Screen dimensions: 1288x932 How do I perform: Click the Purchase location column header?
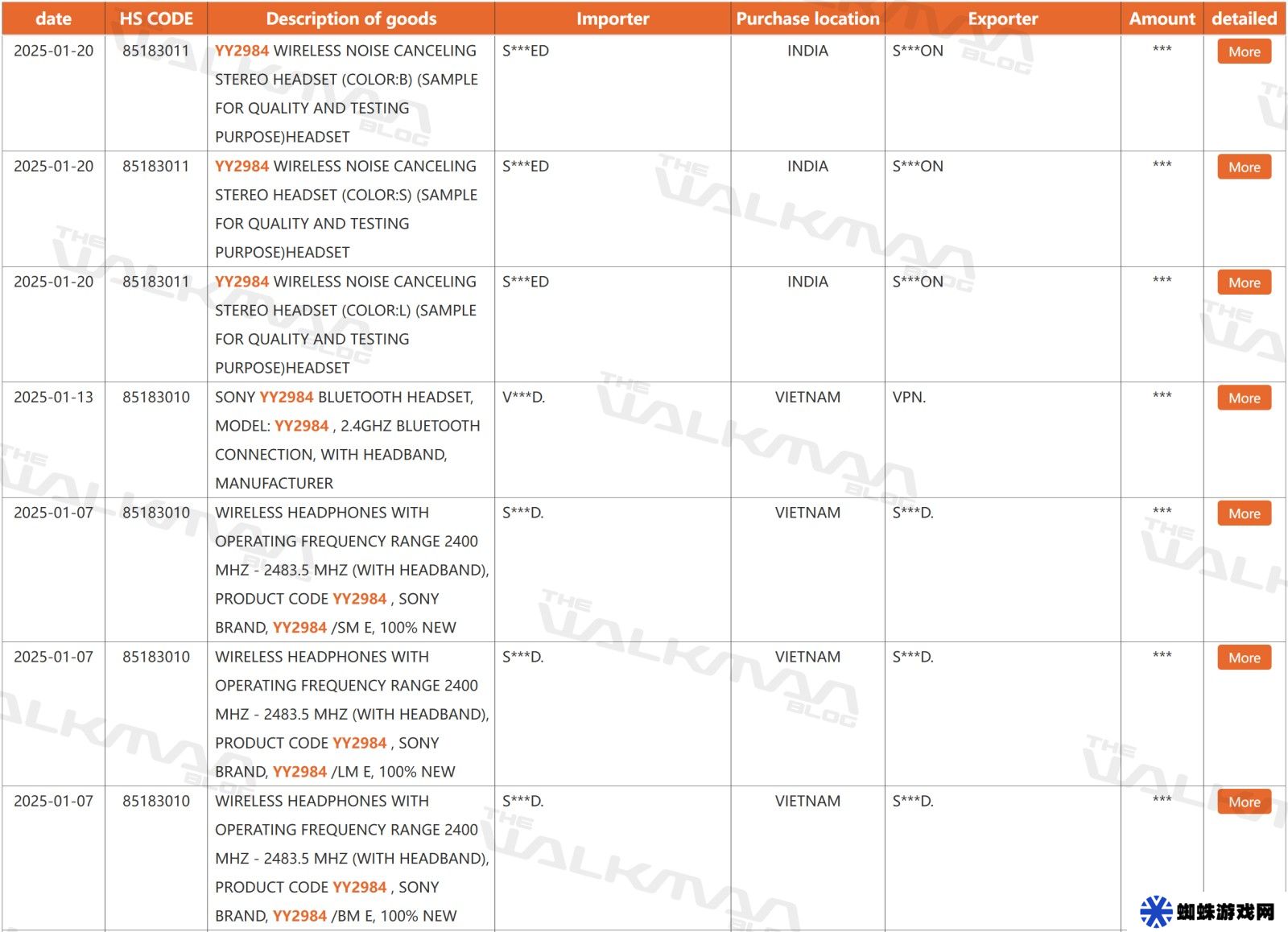807,19
